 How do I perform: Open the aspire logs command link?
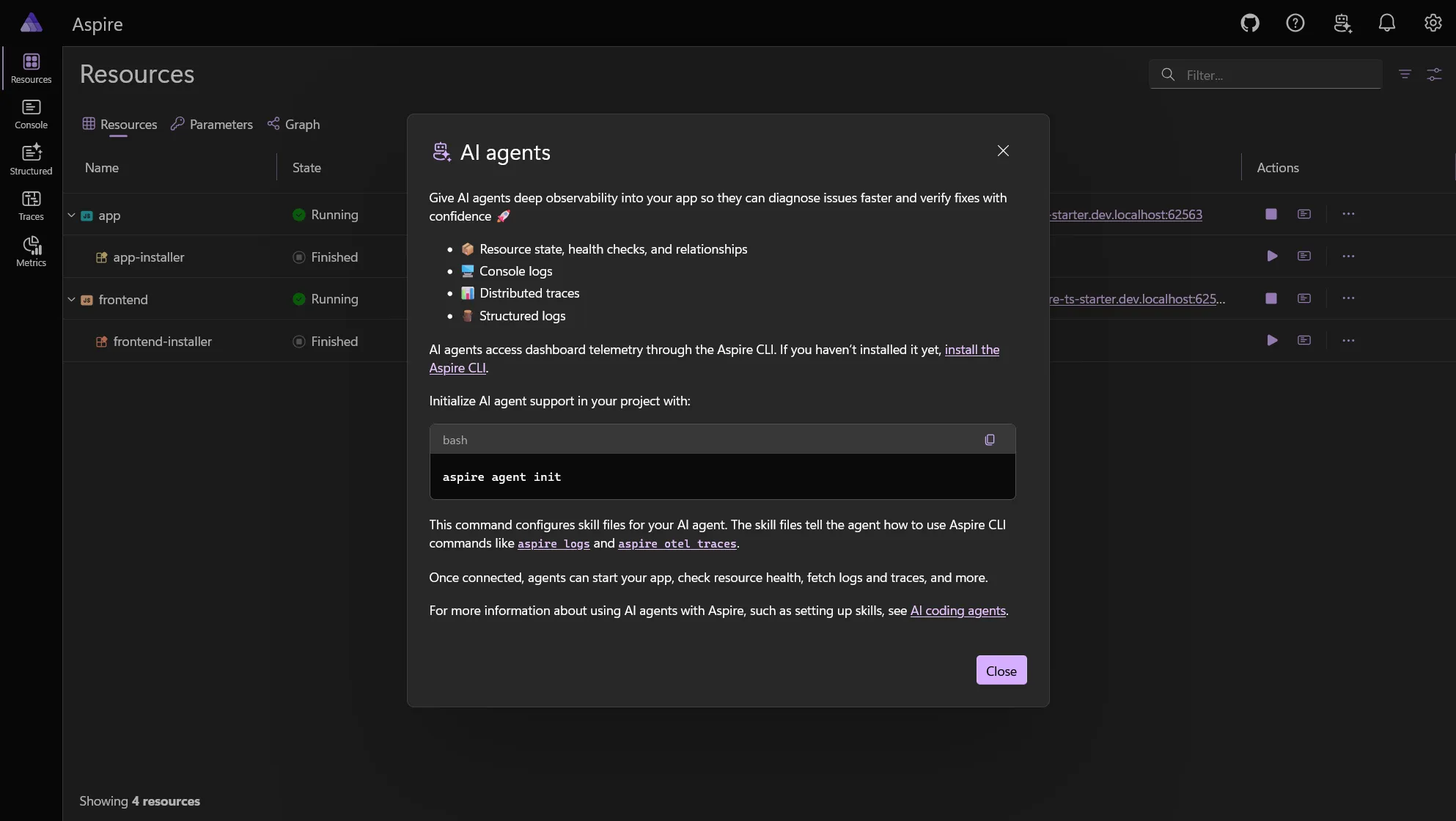click(x=554, y=544)
